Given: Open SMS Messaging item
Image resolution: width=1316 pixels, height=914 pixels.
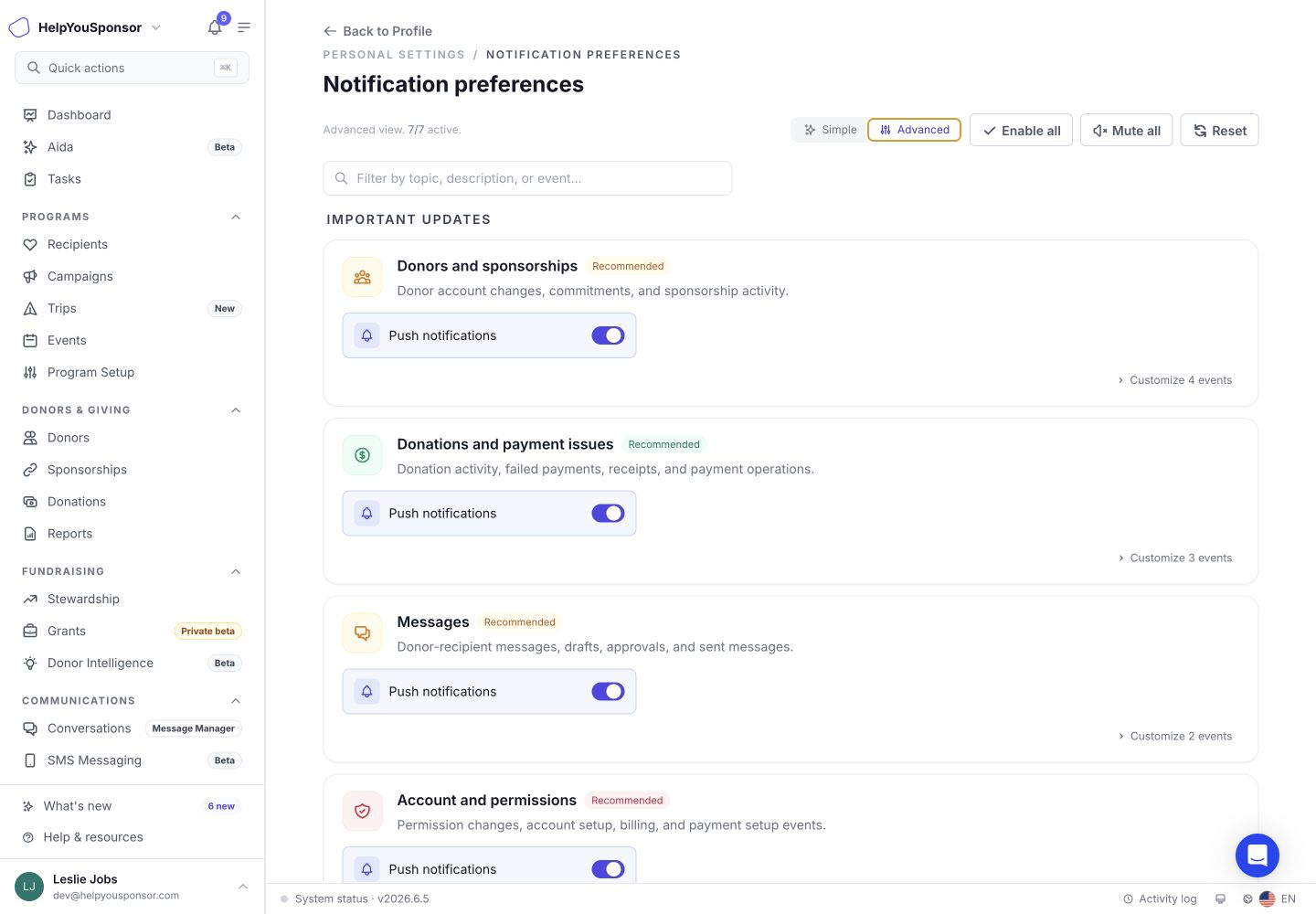Looking at the screenshot, I should (132, 760).
